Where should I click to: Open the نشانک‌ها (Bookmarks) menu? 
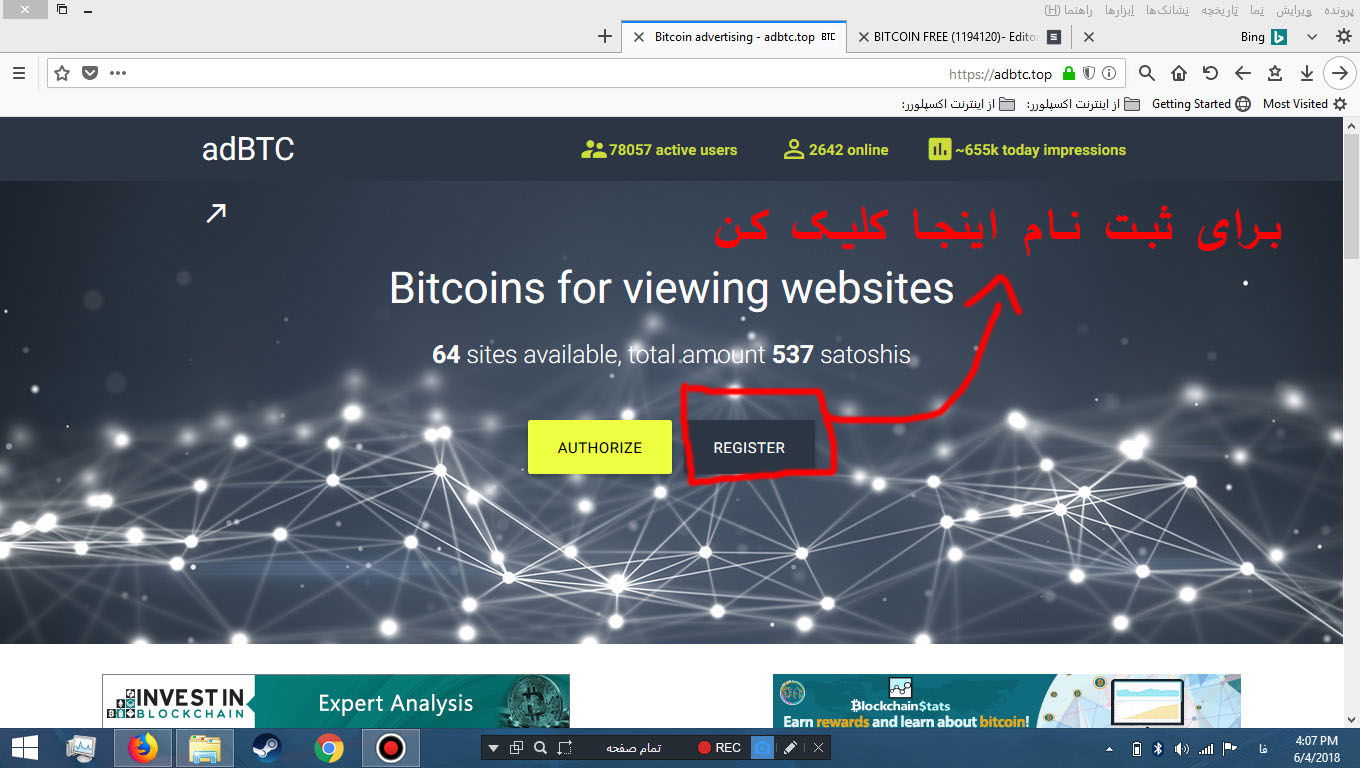[x=1166, y=10]
